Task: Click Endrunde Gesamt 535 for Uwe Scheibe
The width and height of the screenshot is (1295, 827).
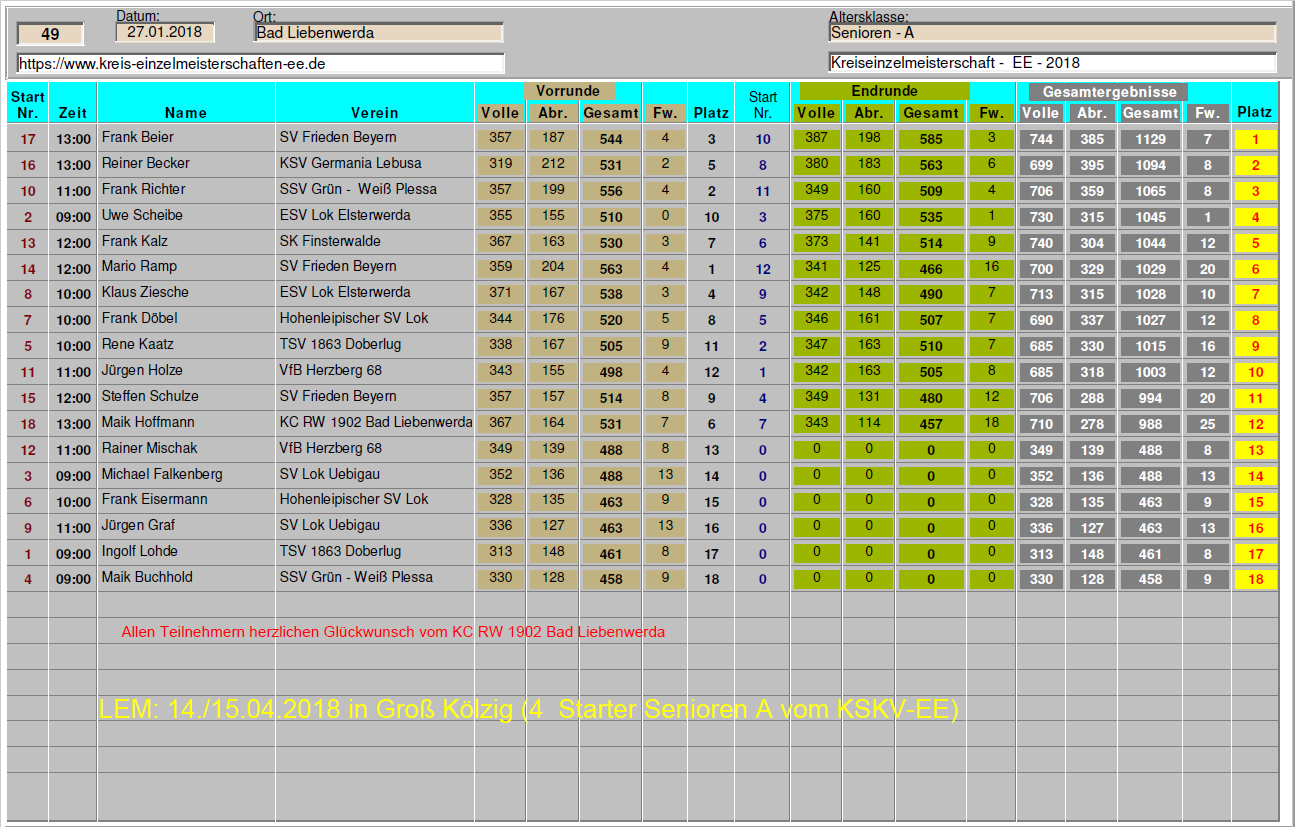Action: pyautogui.click(x=931, y=217)
